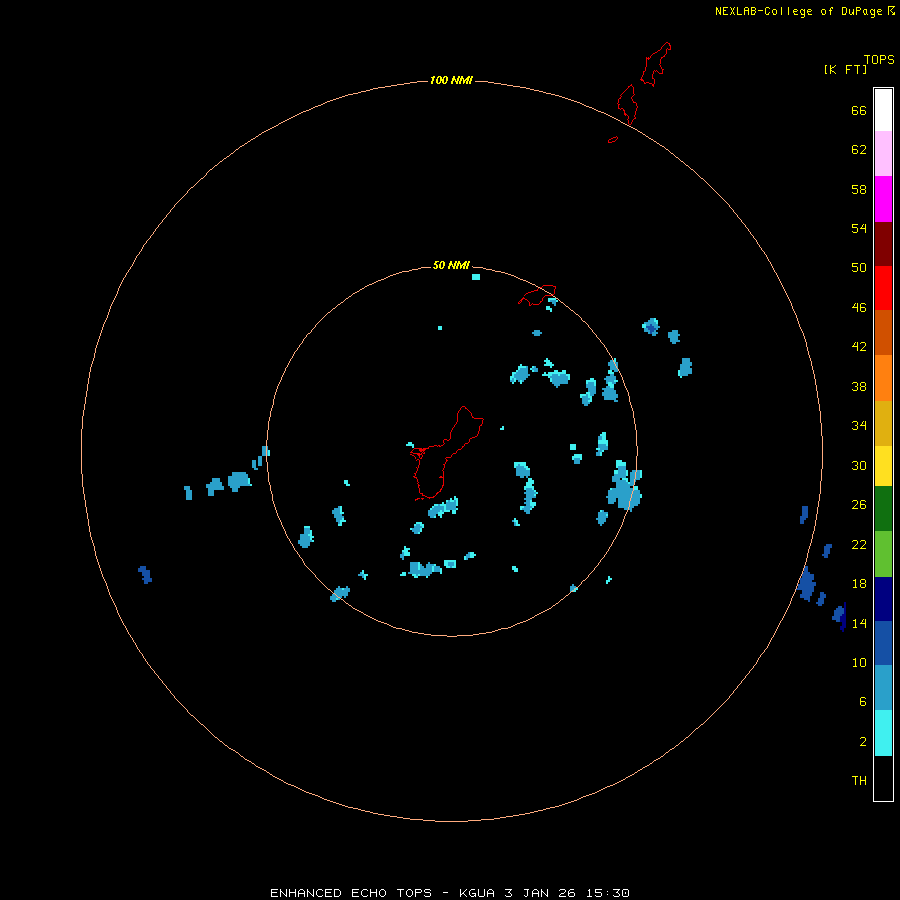Click the 54 scale label

click(859, 228)
